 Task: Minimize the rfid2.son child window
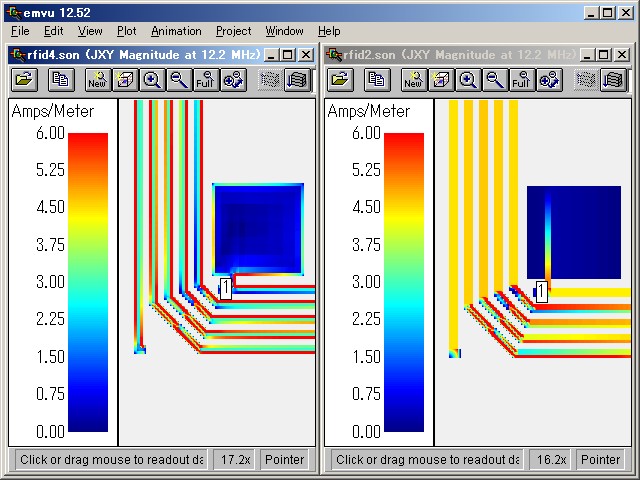click(x=587, y=55)
